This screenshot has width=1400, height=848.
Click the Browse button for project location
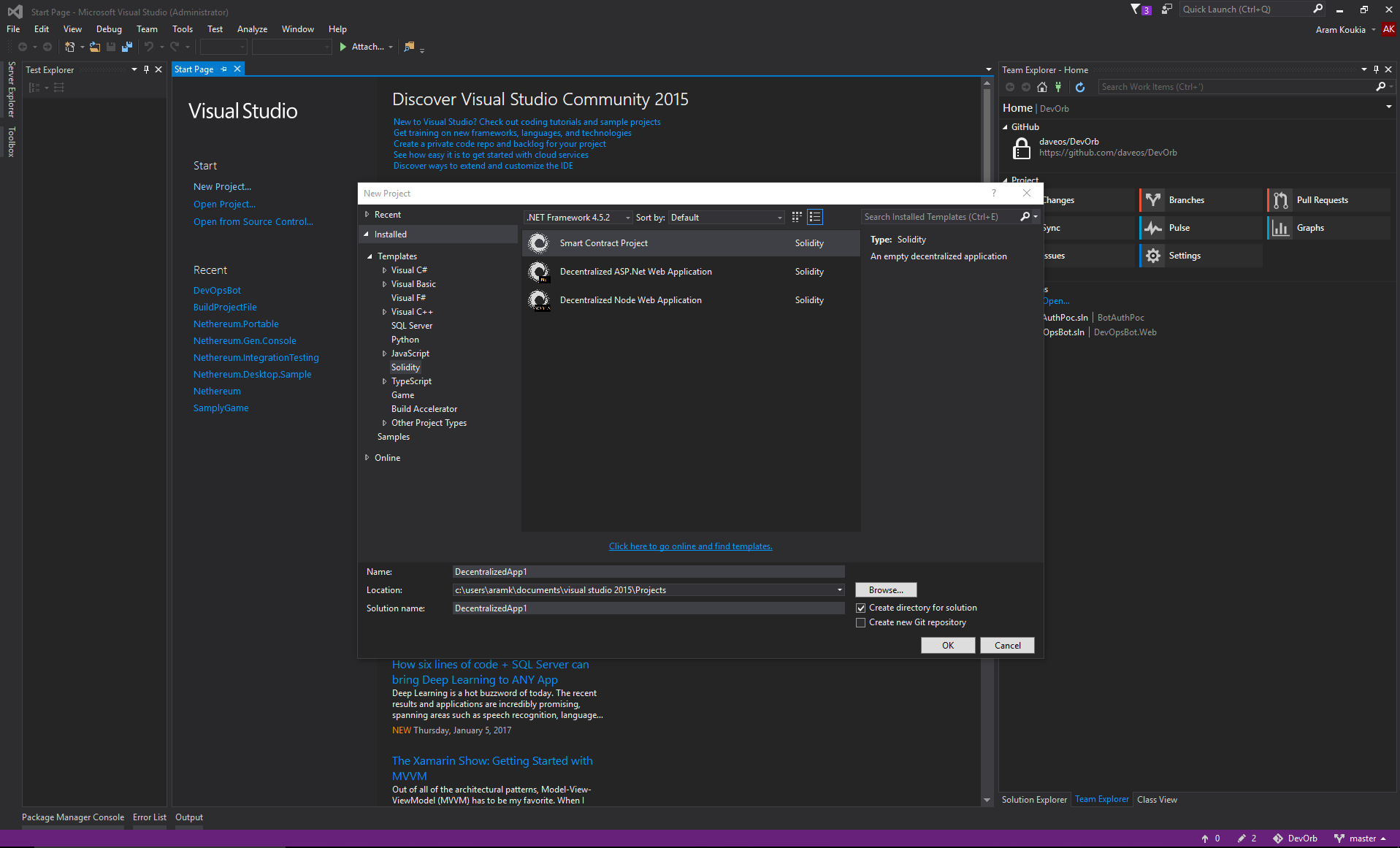885,589
